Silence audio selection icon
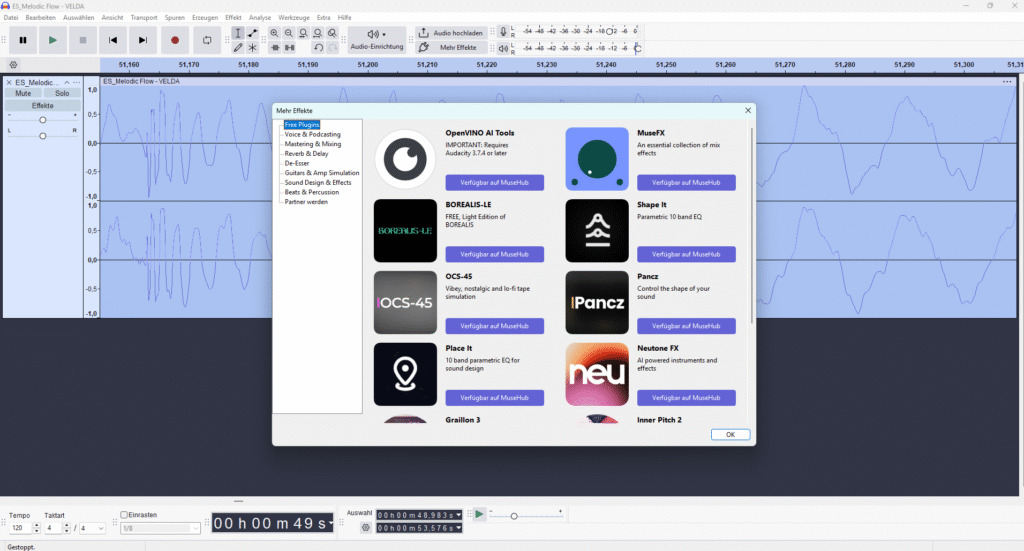1024x551 pixels. [289, 48]
